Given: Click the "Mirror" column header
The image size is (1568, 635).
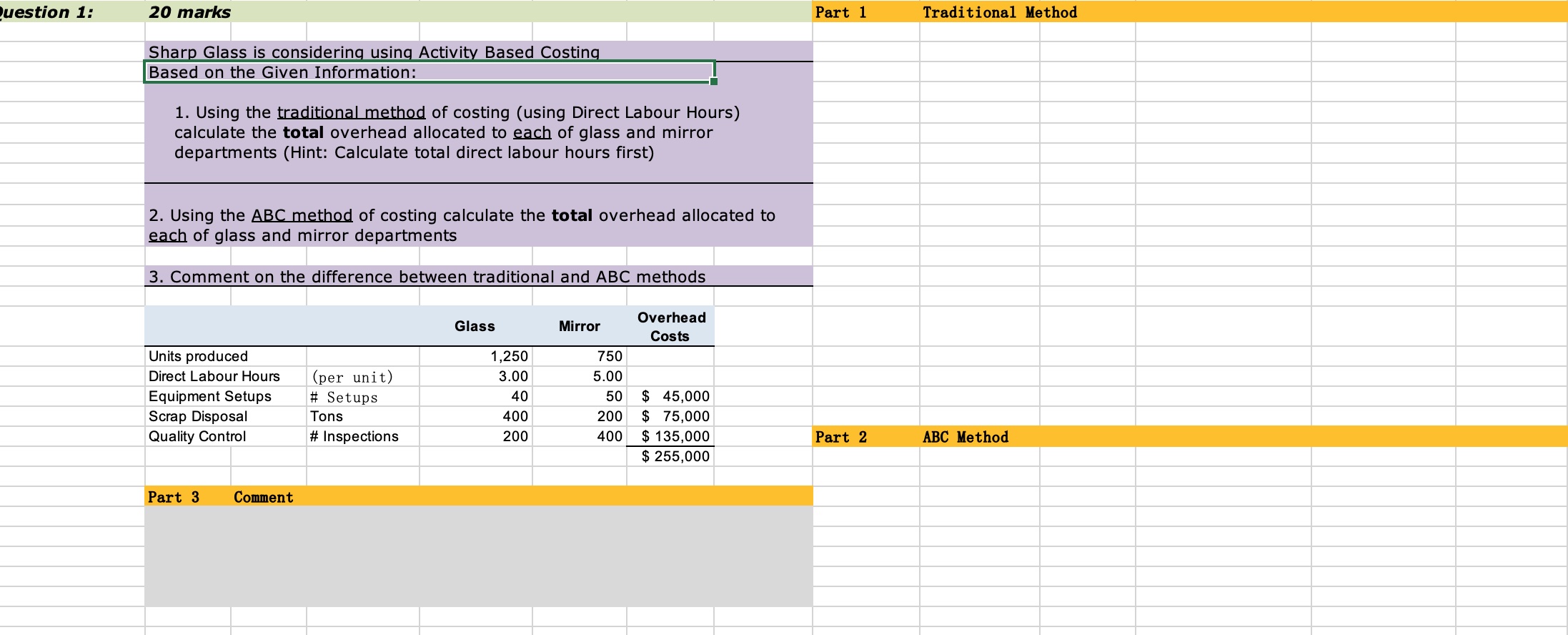Looking at the screenshot, I should 580,326.
